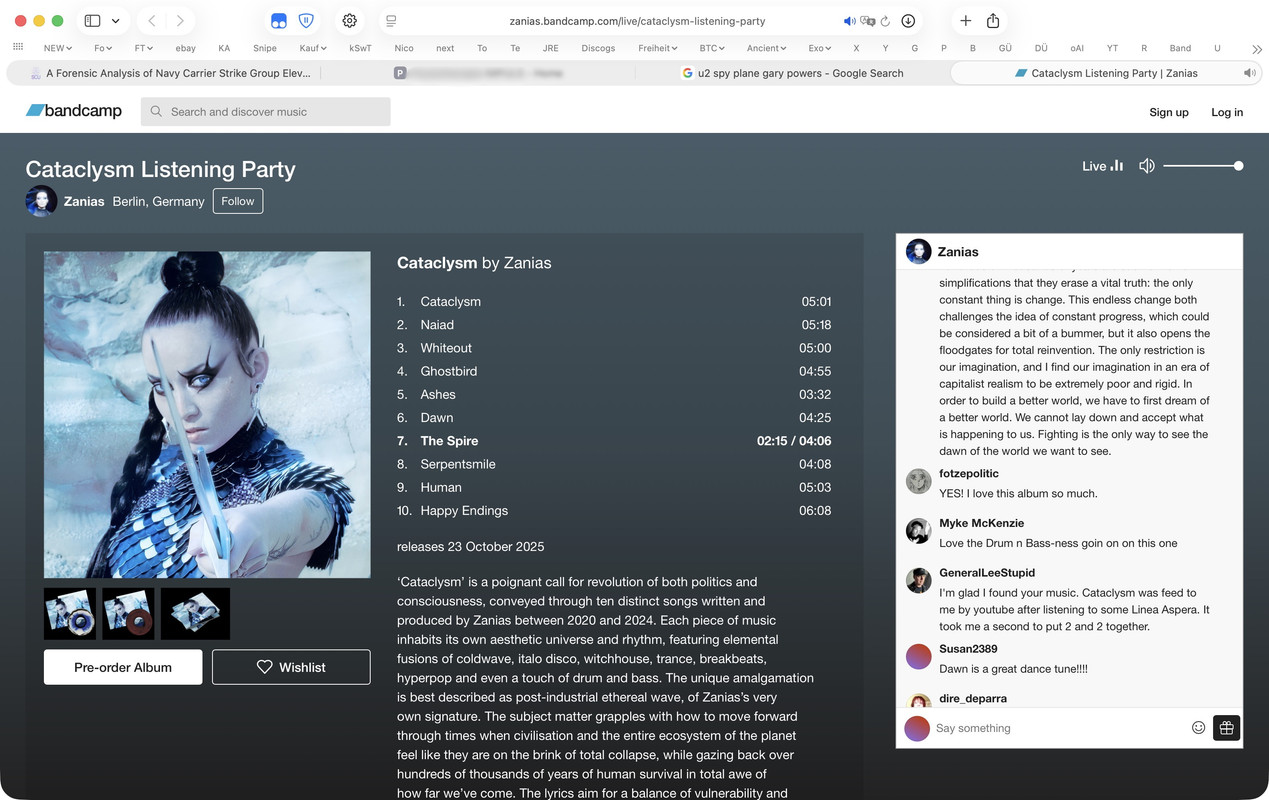Open the ebay bookmark
This screenshot has width=1269, height=800.
(185, 48)
